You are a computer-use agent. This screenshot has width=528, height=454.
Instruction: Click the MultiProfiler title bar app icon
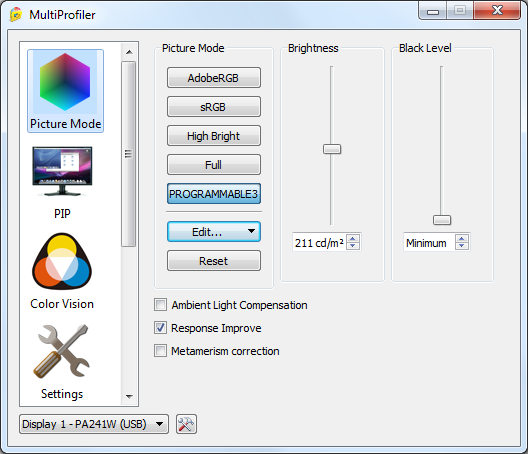15,15
